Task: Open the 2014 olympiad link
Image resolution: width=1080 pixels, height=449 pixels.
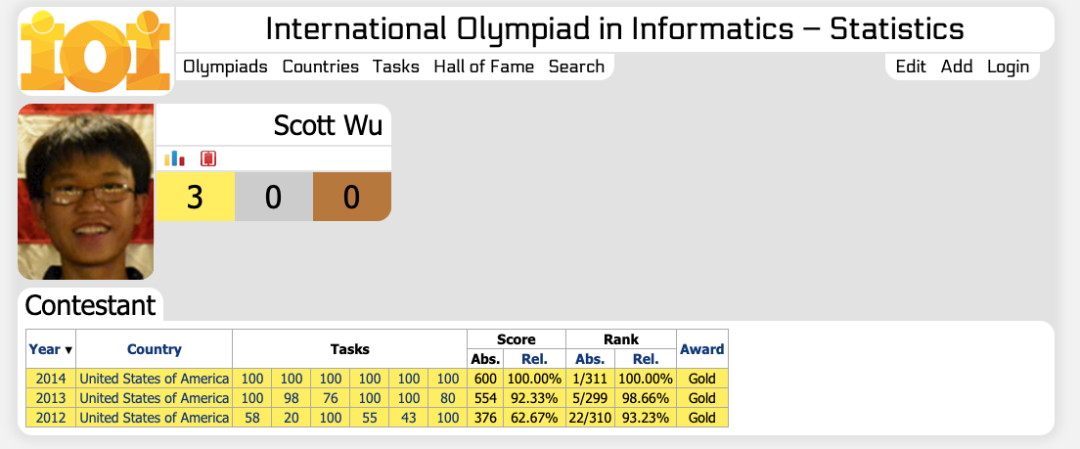Action: pyautogui.click(x=51, y=378)
